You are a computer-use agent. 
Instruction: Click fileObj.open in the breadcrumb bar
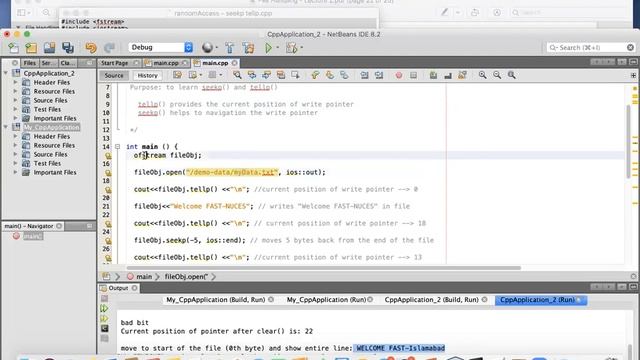[x=186, y=276]
